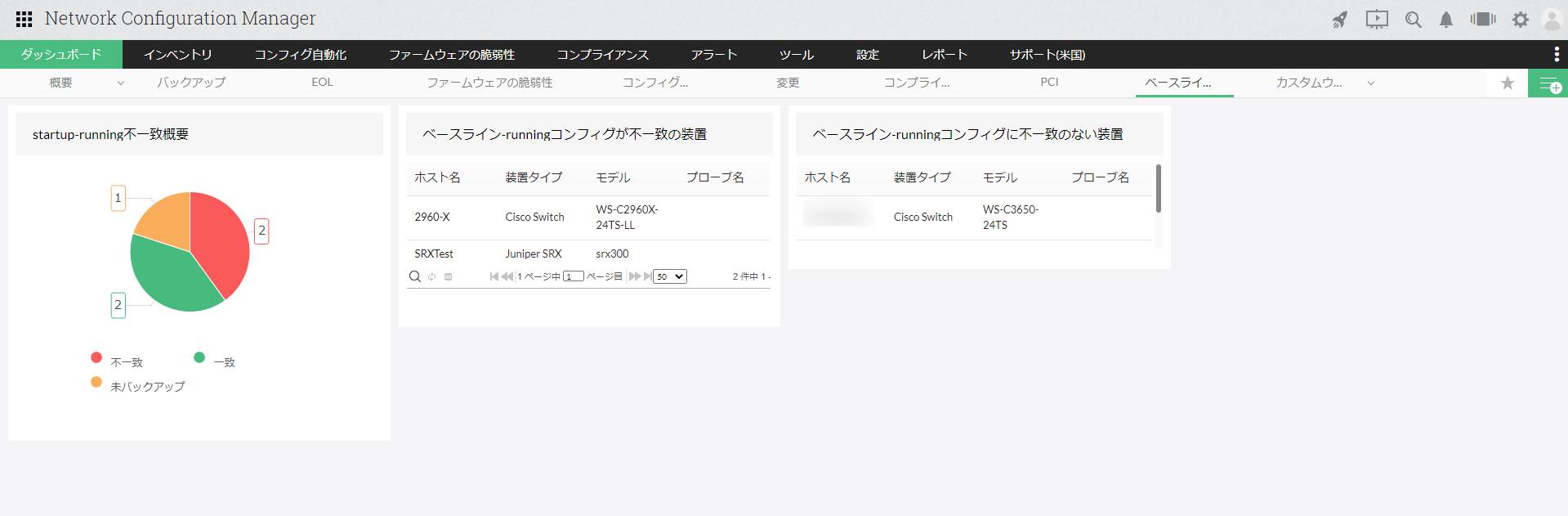The width and height of the screenshot is (1568, 516).
Task: Go to the previous table page
Action: (507, 276)
